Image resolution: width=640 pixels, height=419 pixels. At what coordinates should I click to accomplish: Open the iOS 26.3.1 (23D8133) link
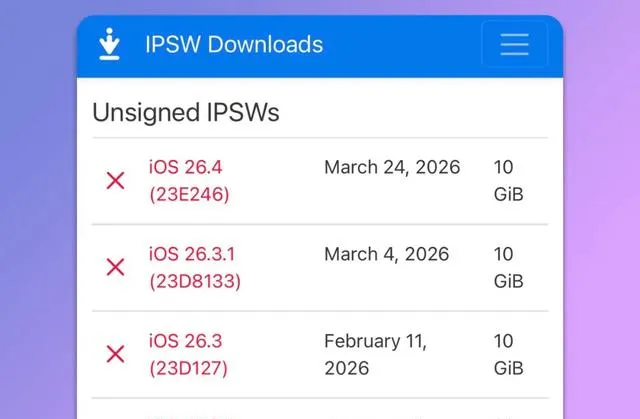click(195, 267)
